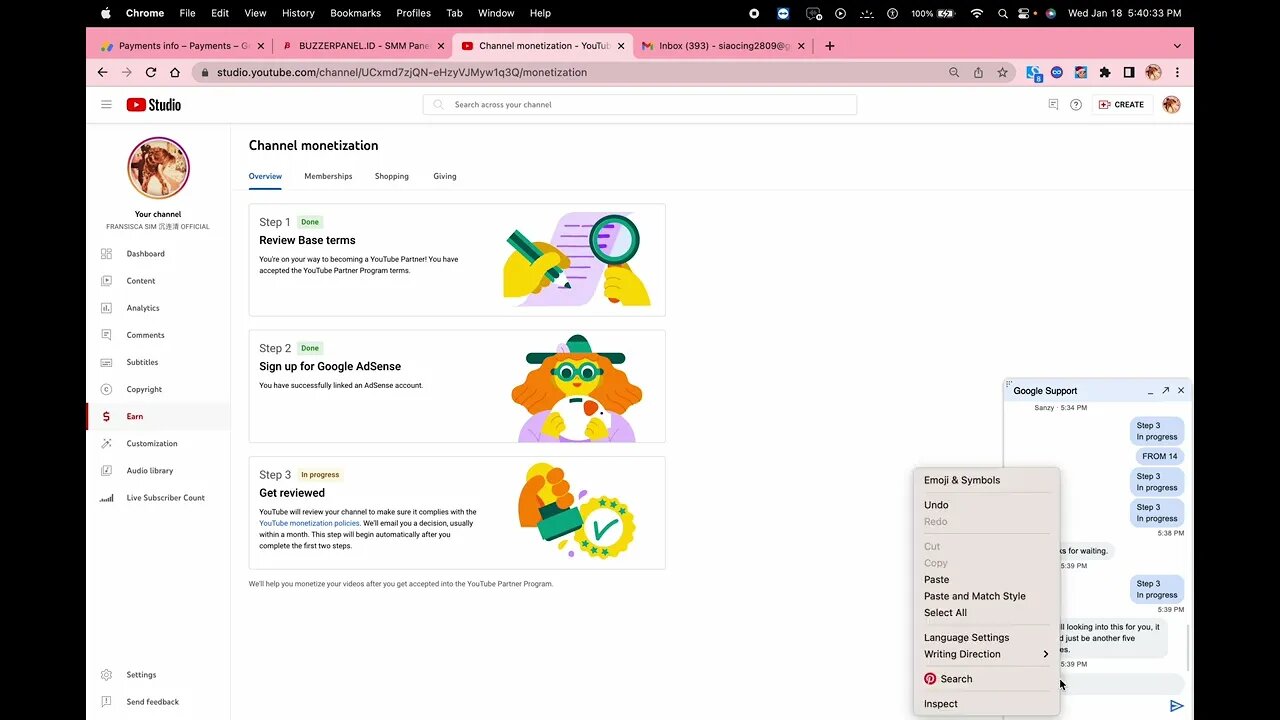Screen dimensions: 1280x720
Task: Bookmark this page with the star
Action: coord(1002,72)
